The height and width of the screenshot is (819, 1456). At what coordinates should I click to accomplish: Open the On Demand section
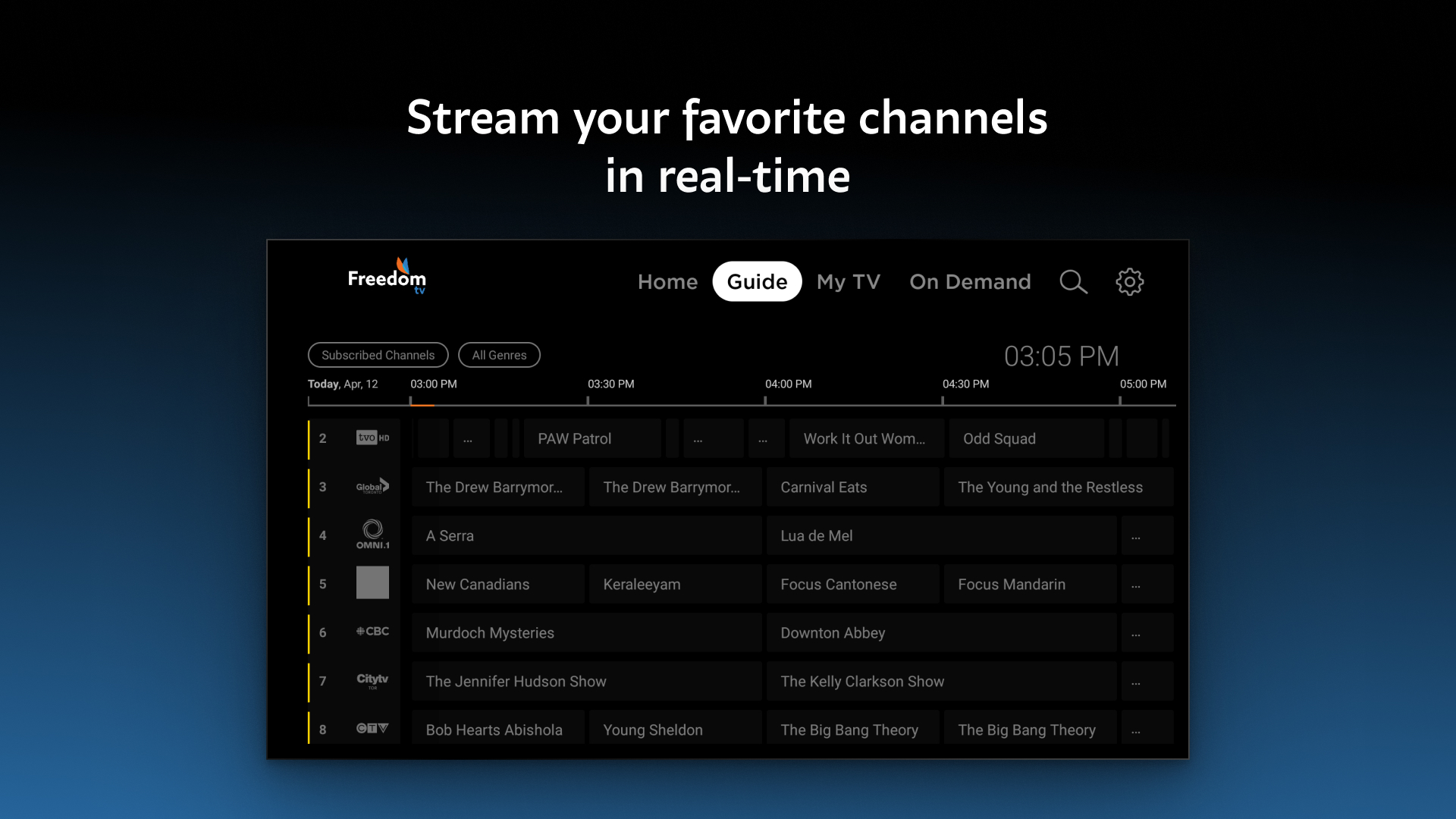point(970,281)
